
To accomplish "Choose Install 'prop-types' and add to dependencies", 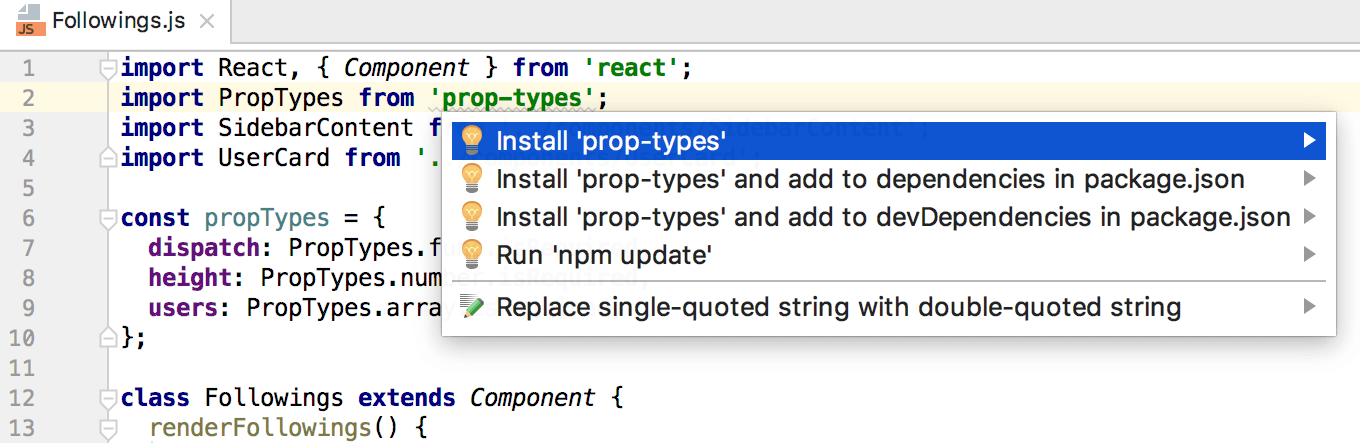I will tap(870, 179).
